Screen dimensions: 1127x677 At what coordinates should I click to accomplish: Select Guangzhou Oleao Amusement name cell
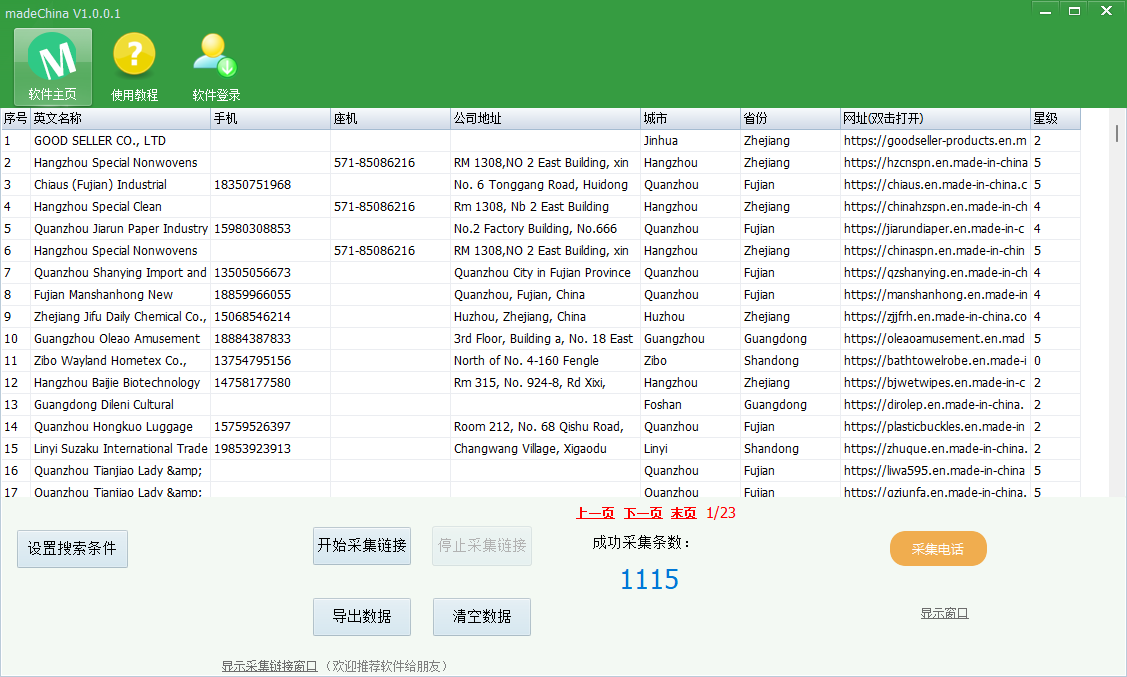point(120,338)
